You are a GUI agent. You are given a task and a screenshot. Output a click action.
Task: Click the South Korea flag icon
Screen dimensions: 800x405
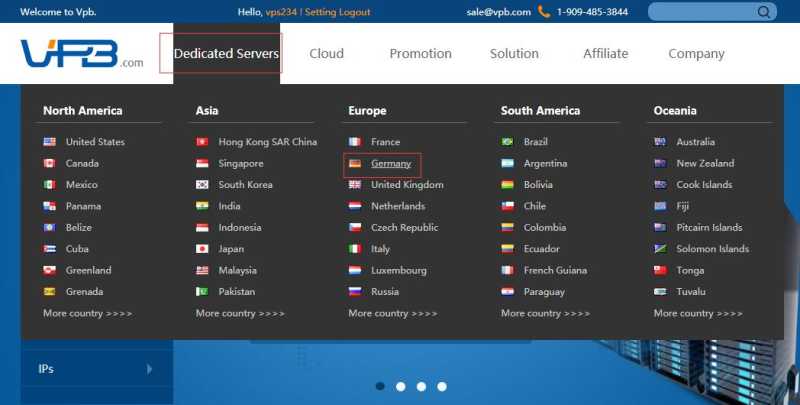[202, 185]
